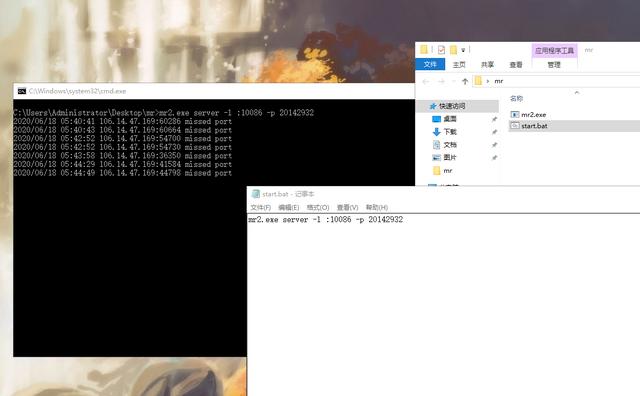The width and height of the screenshot is (640, 396).
Task: Click the Back arrow in Explorer navigation
Action: pos(426,82)
